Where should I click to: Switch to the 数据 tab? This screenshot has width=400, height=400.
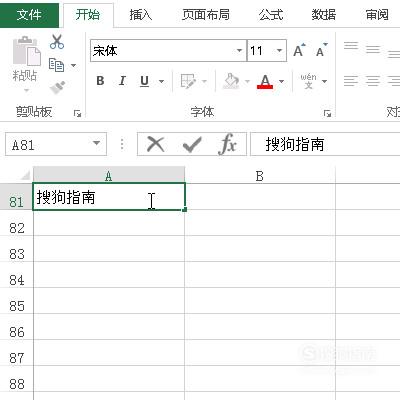click(324, 14)
